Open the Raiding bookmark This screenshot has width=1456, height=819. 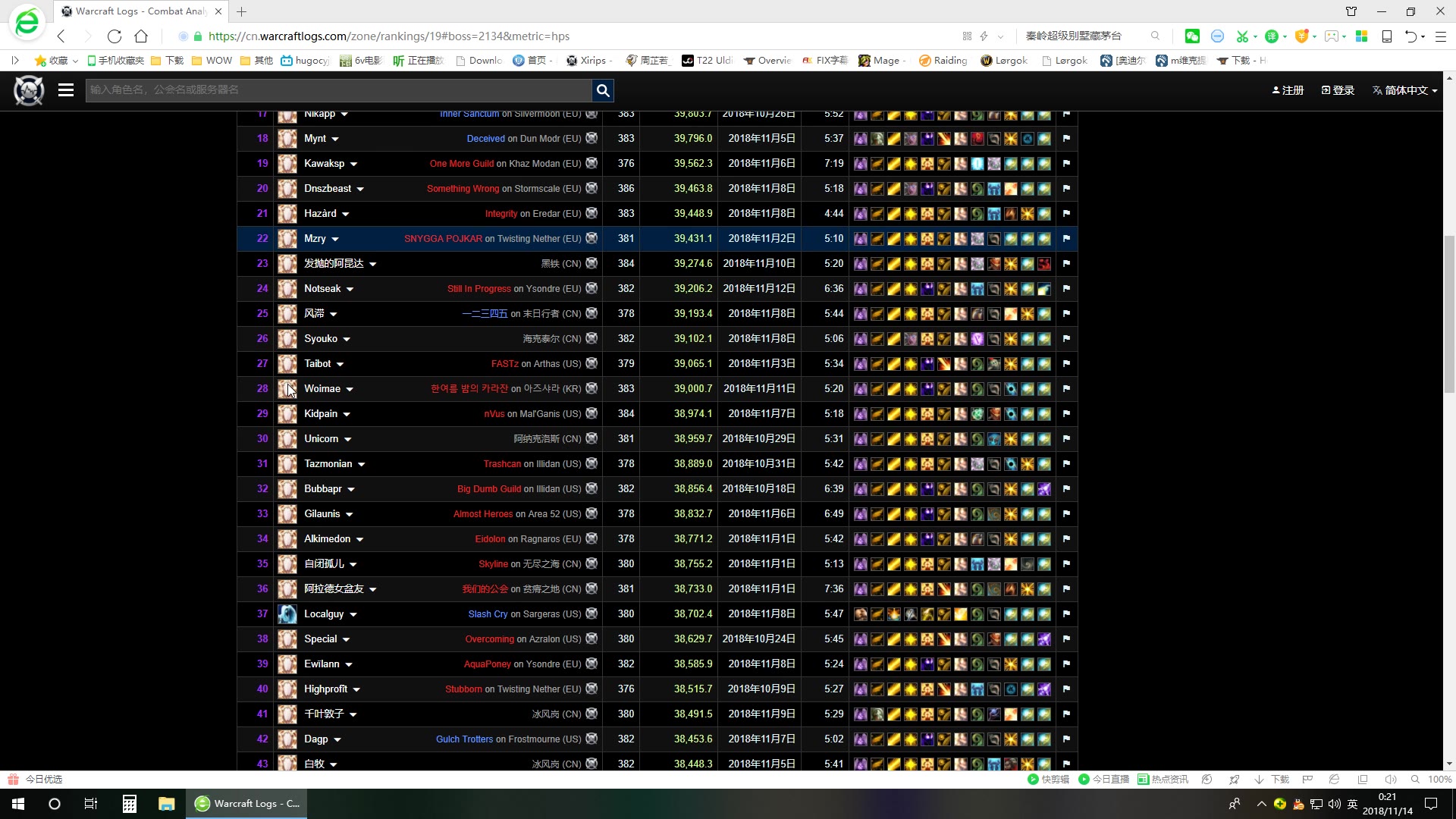(x=943, y=61)
